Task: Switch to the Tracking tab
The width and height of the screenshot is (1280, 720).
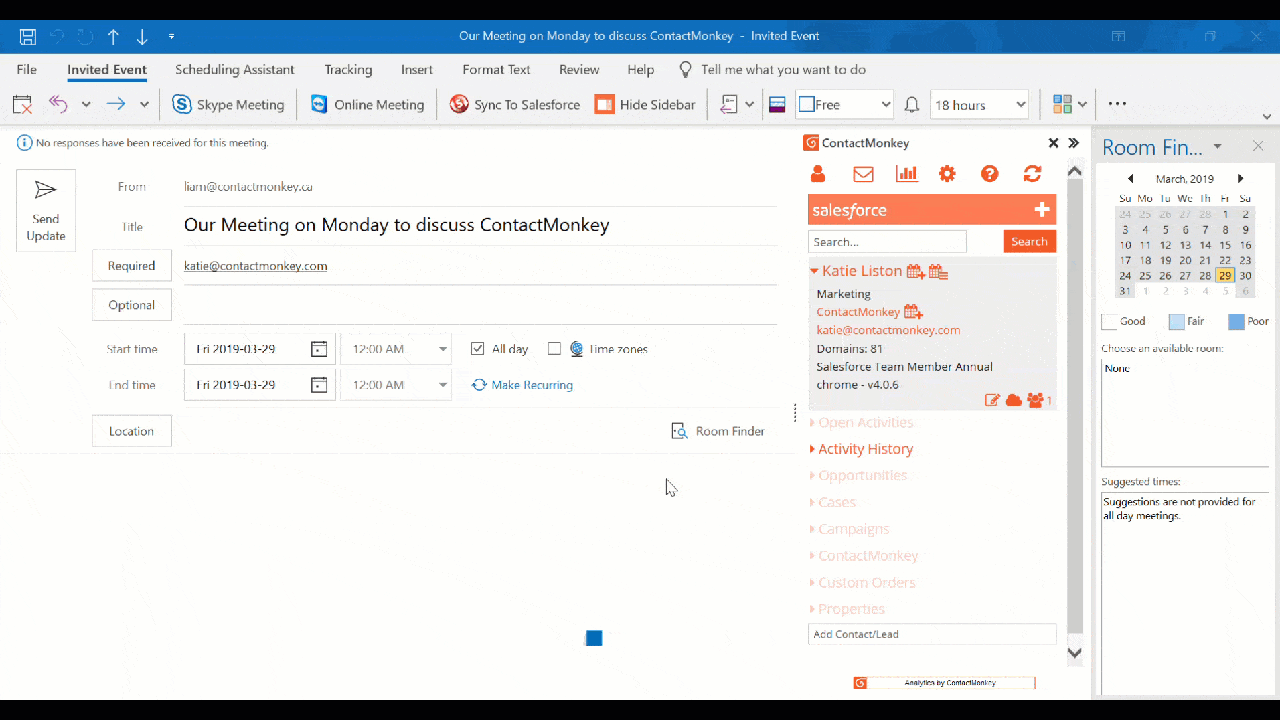Action: pos(348,70)
